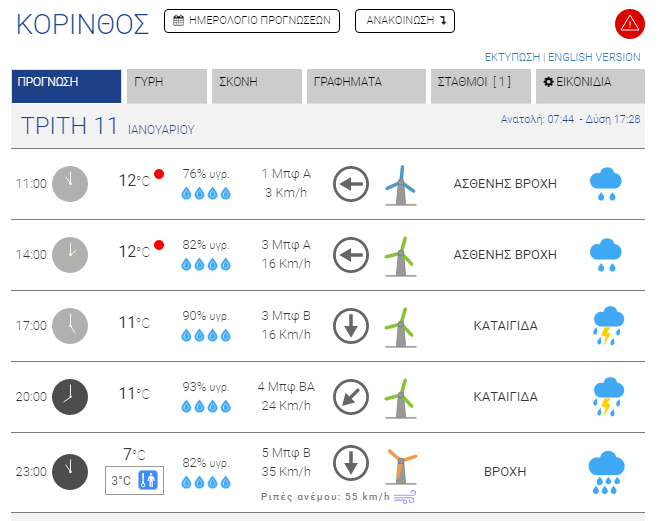This screenshot has height=521, width=664.
Task: Click the feels-like temperature 3°C box
Action: click(x=132, y=481)
